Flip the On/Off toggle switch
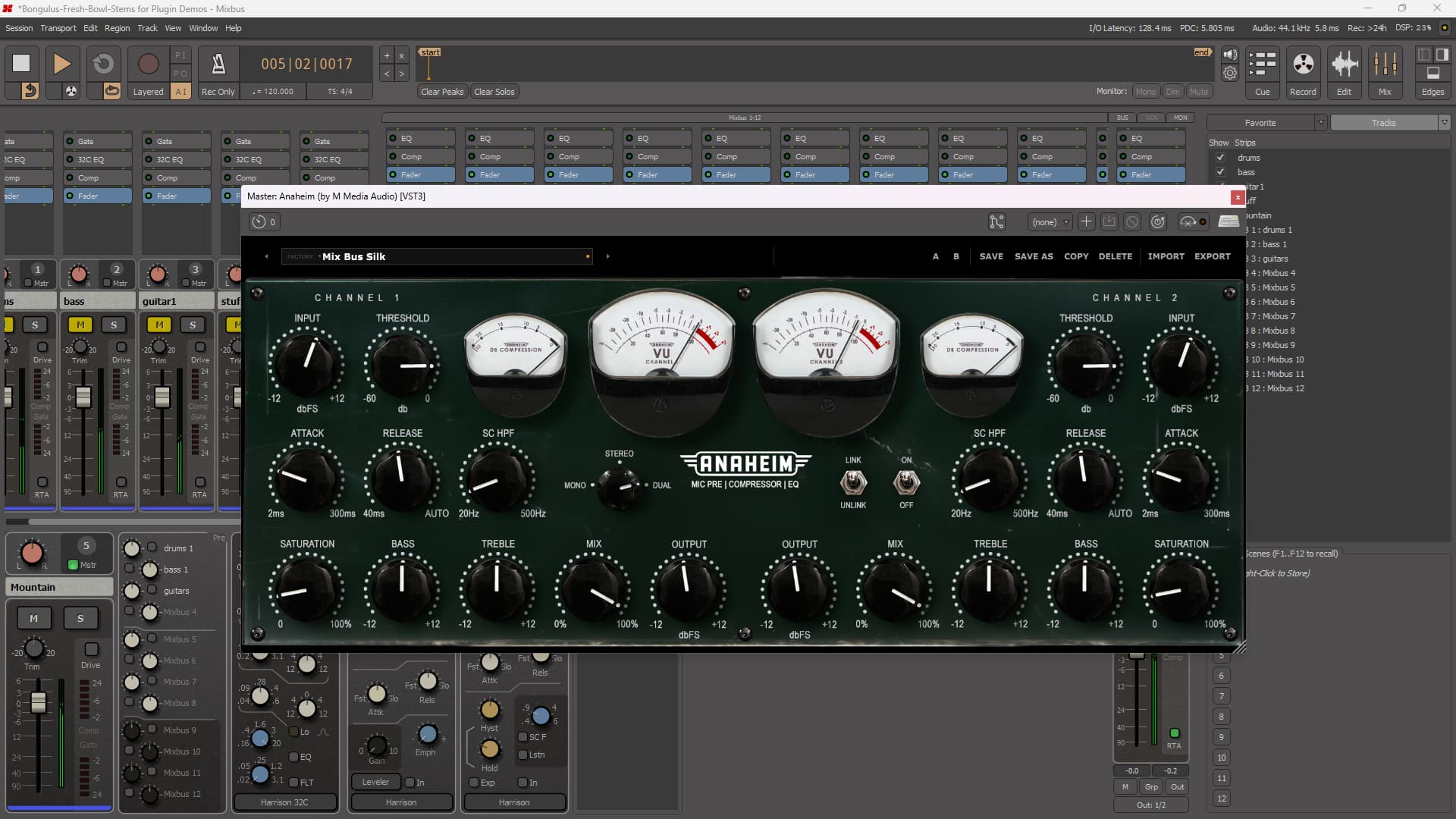Viewport: 1456px width, 819px height. point(906,482)
